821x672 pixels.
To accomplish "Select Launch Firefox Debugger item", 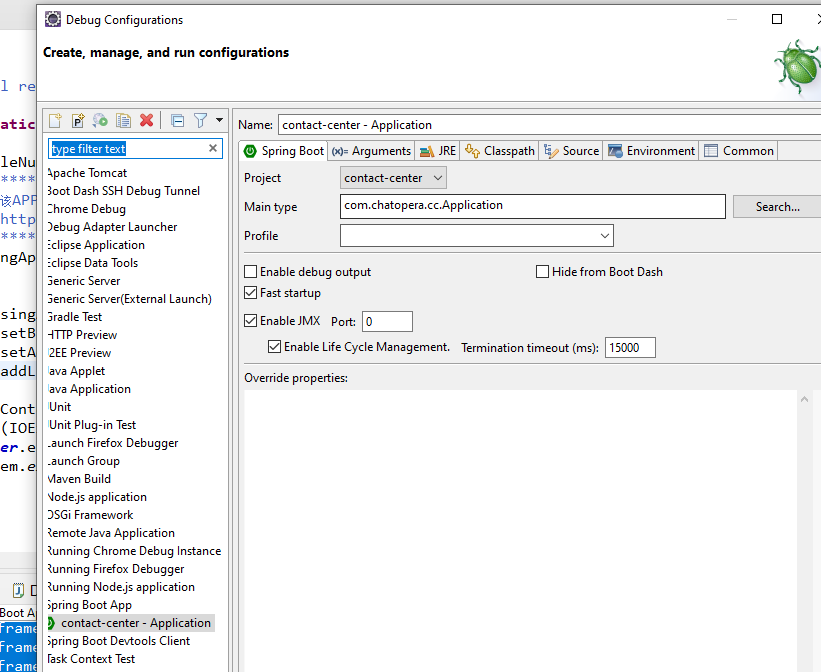I will (x=113, y=443).
